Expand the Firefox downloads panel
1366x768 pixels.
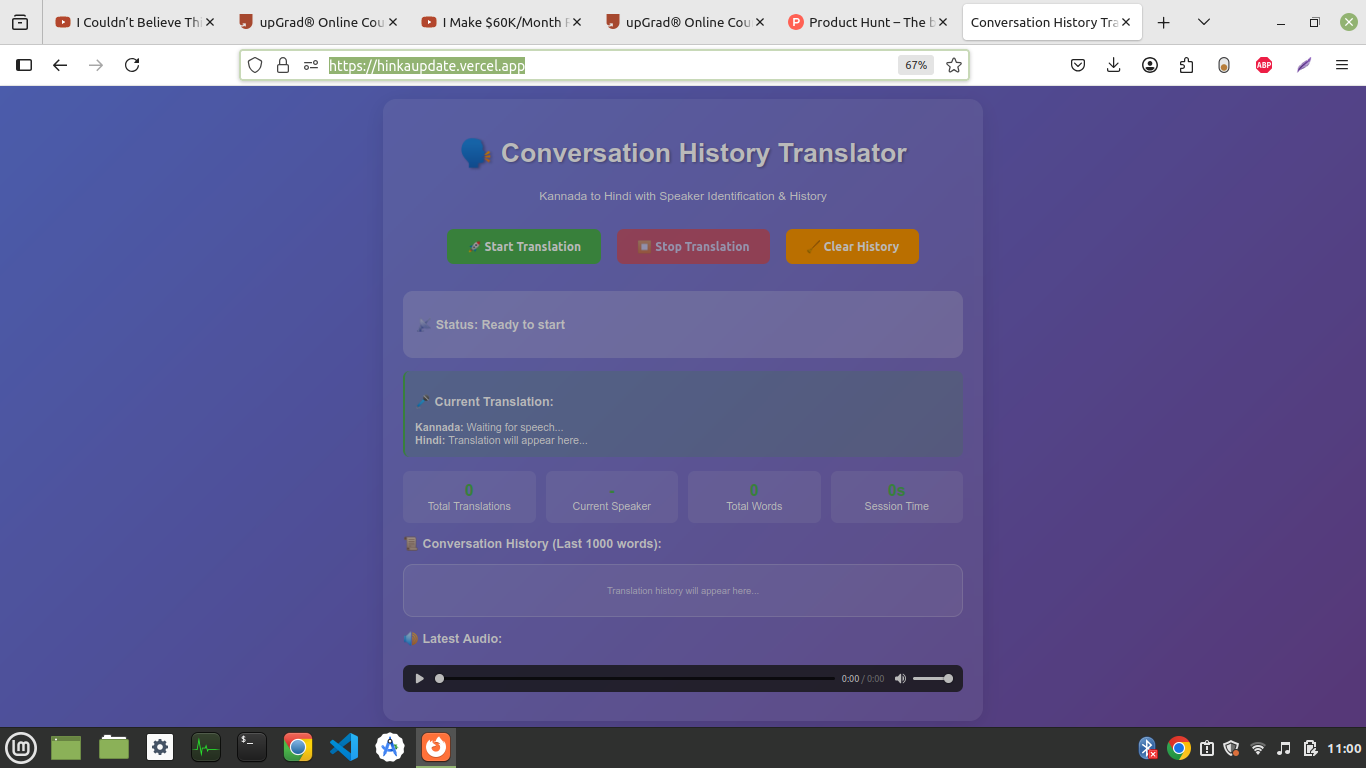click(1113, 64)
